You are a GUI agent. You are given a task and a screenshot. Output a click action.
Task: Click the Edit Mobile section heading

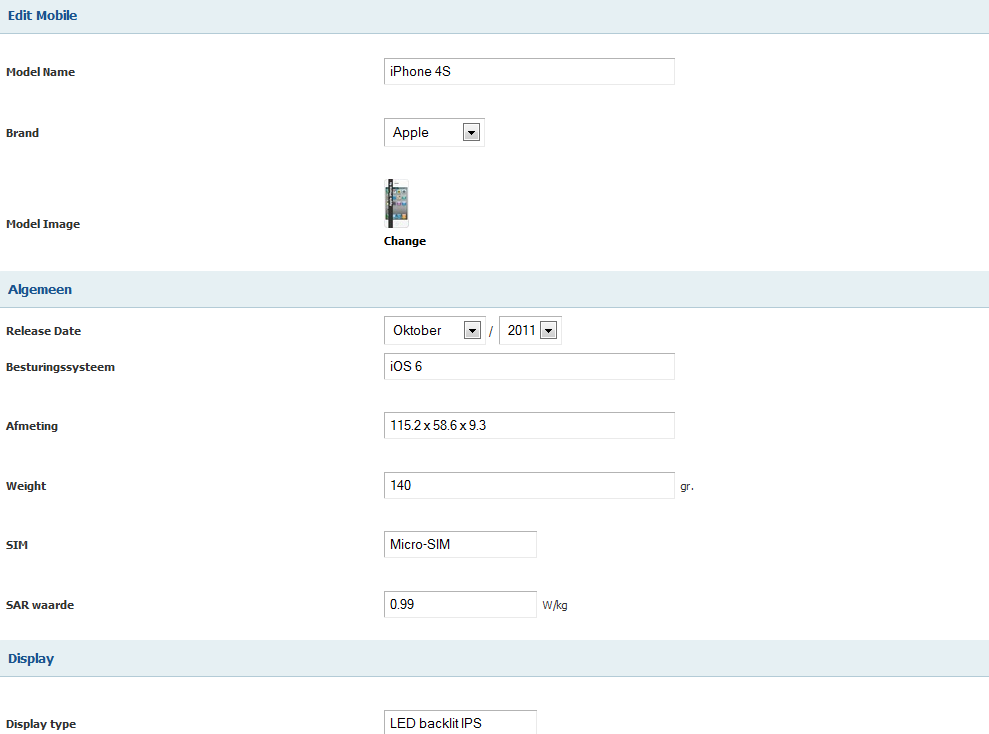tap(42, 16)
